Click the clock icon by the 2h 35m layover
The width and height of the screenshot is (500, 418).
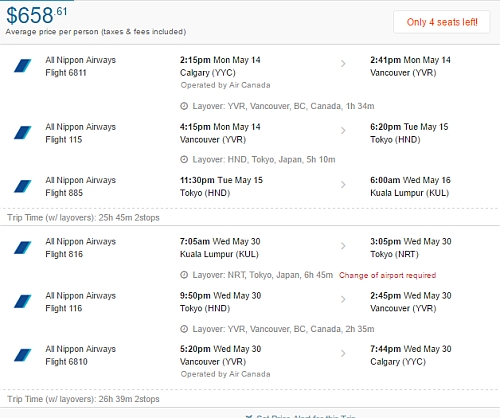[x=184, y=329]
